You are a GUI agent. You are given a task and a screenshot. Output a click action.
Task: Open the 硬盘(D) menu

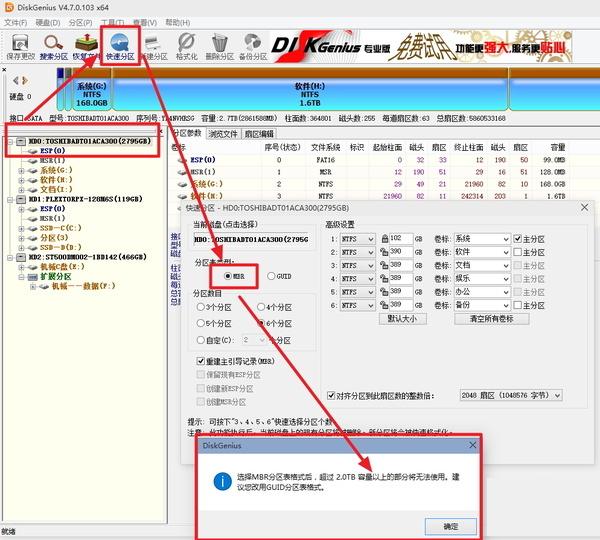[x=48, y=23]
